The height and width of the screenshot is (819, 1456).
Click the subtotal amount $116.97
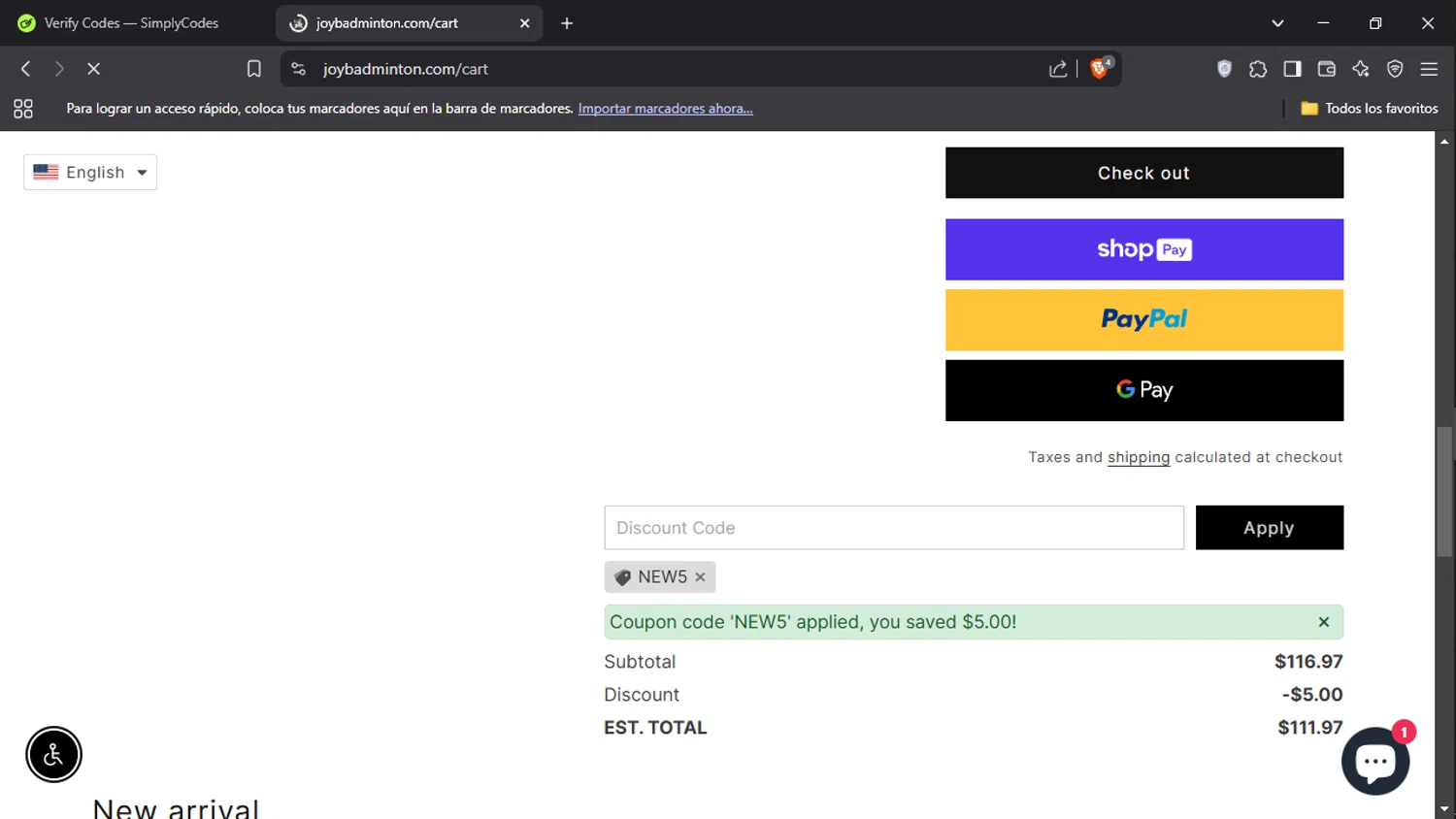pyautogui.click(x=1308, y=662)
